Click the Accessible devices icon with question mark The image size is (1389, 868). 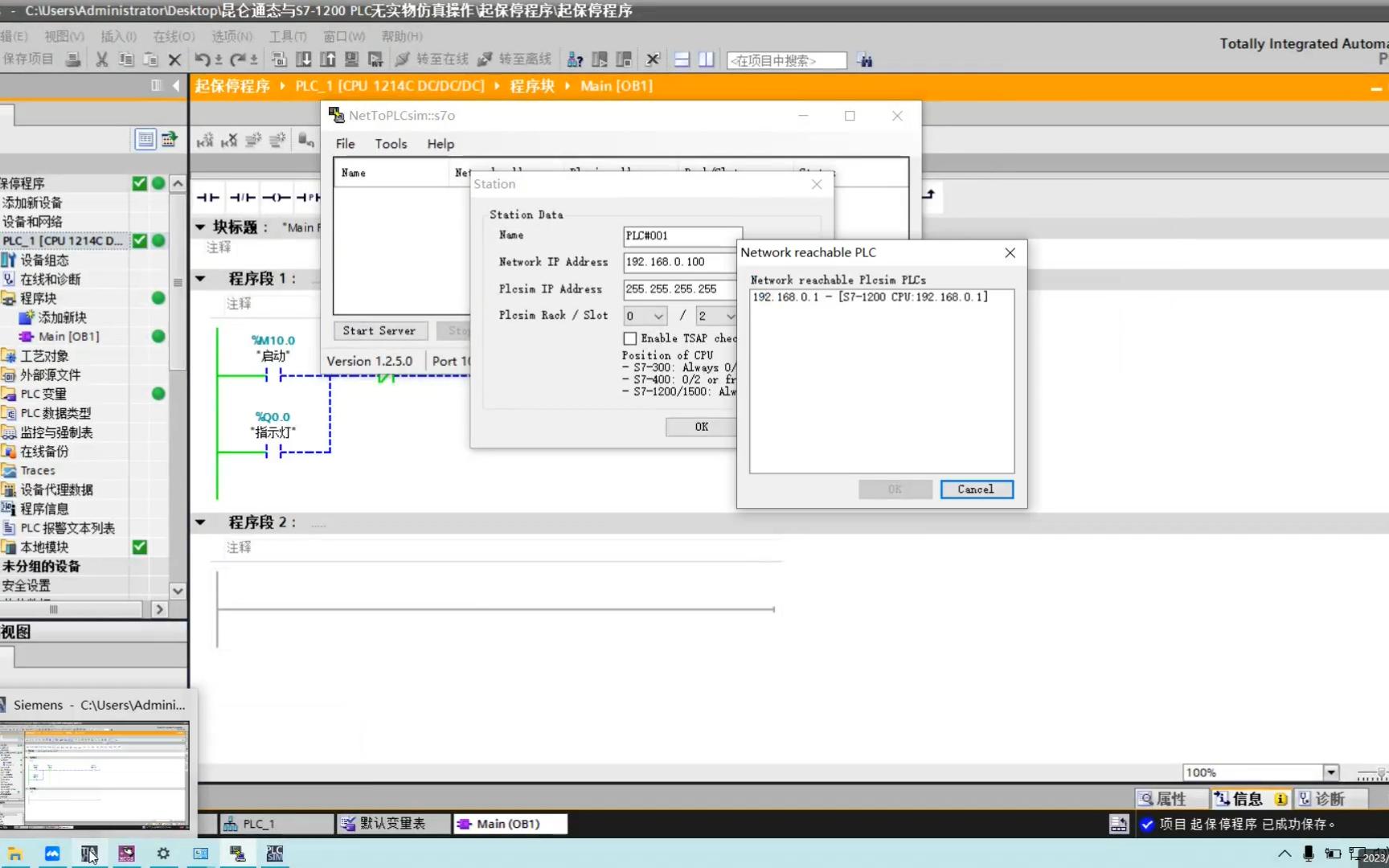pos(575,59)
